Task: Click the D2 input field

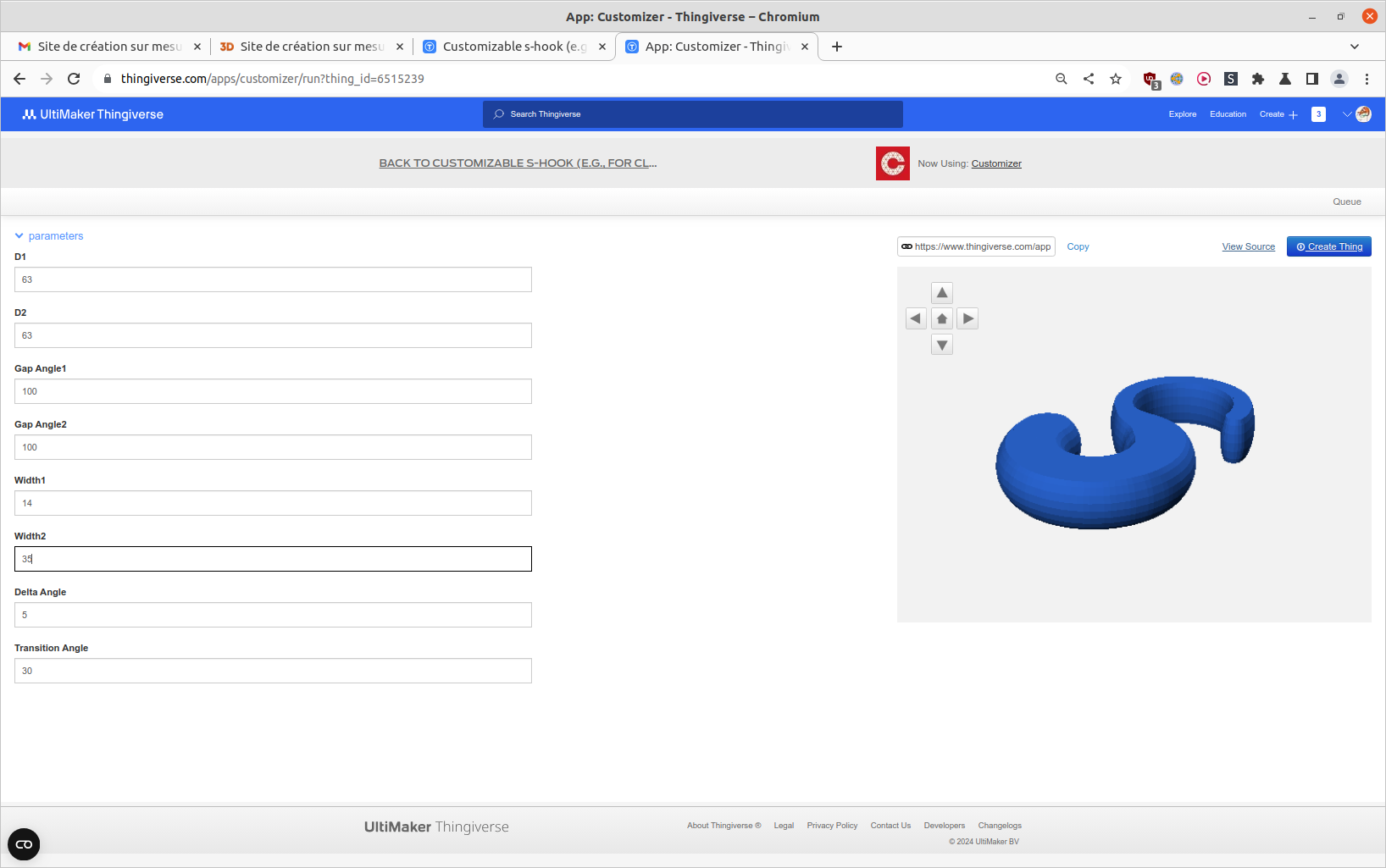Action: 273,335
